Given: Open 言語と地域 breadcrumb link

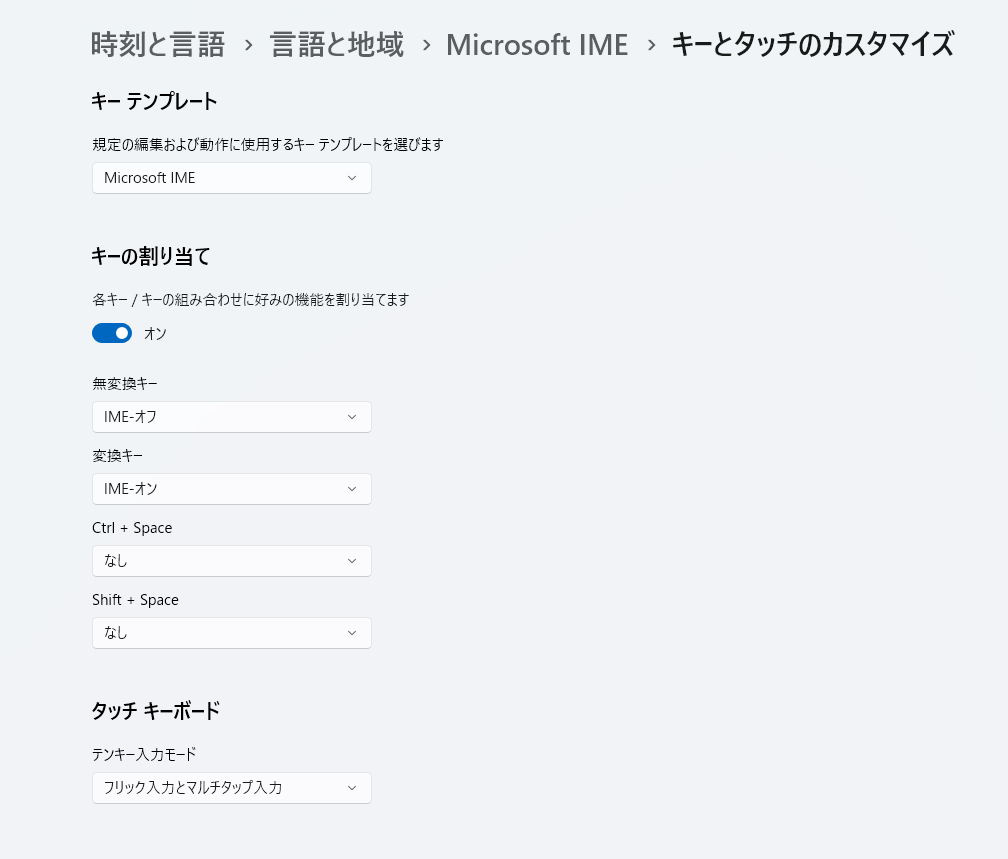Looking at the screenshot, I should pos(337,45).
